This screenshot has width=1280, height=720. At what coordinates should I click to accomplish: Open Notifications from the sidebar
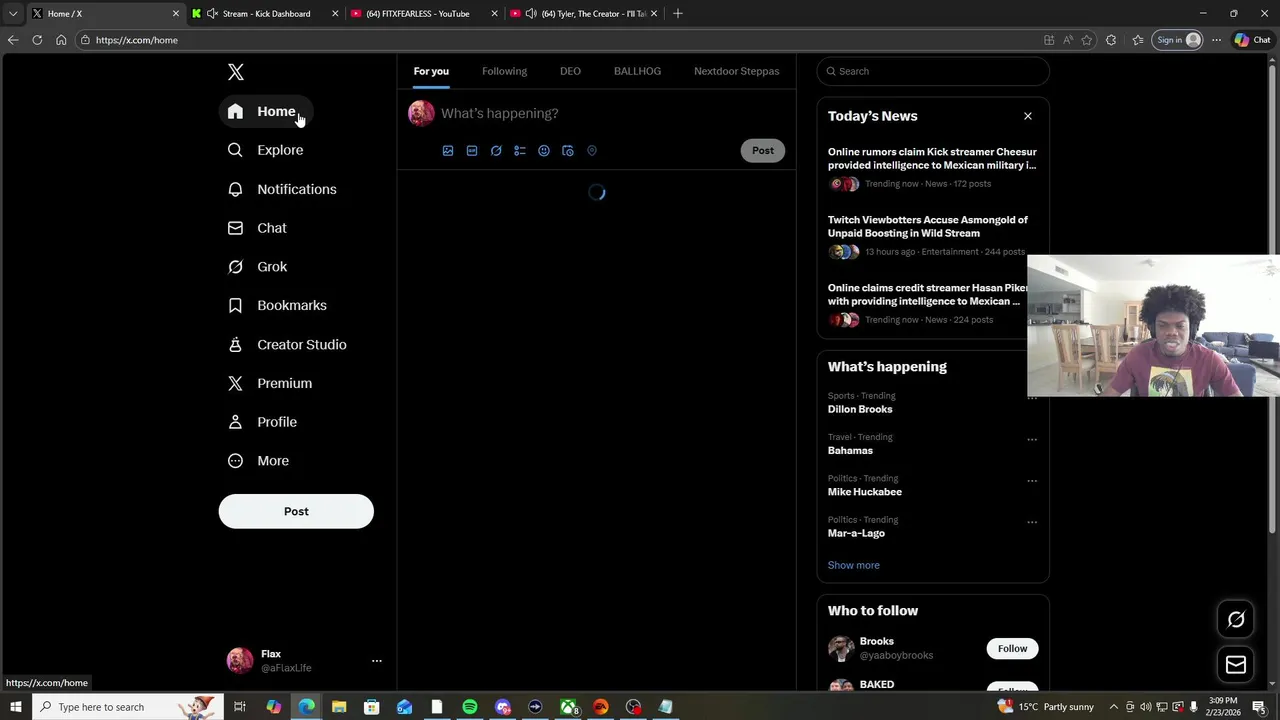[283, 189]
